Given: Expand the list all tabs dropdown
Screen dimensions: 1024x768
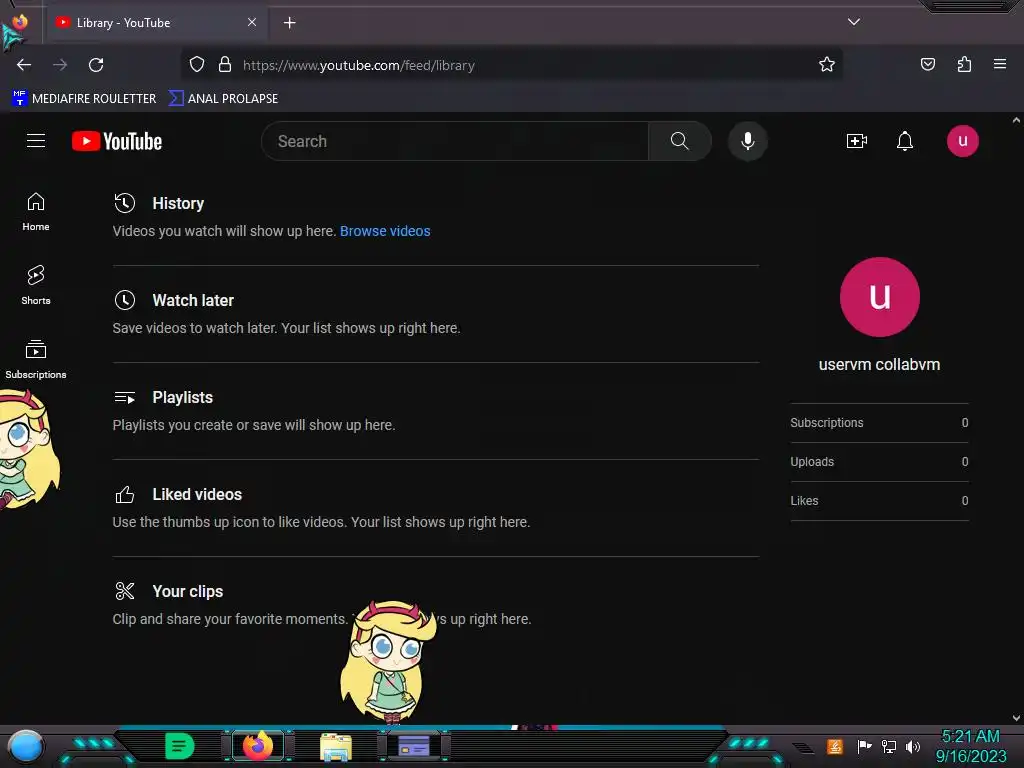Looking at the screenshot, I should click(854, 22).
